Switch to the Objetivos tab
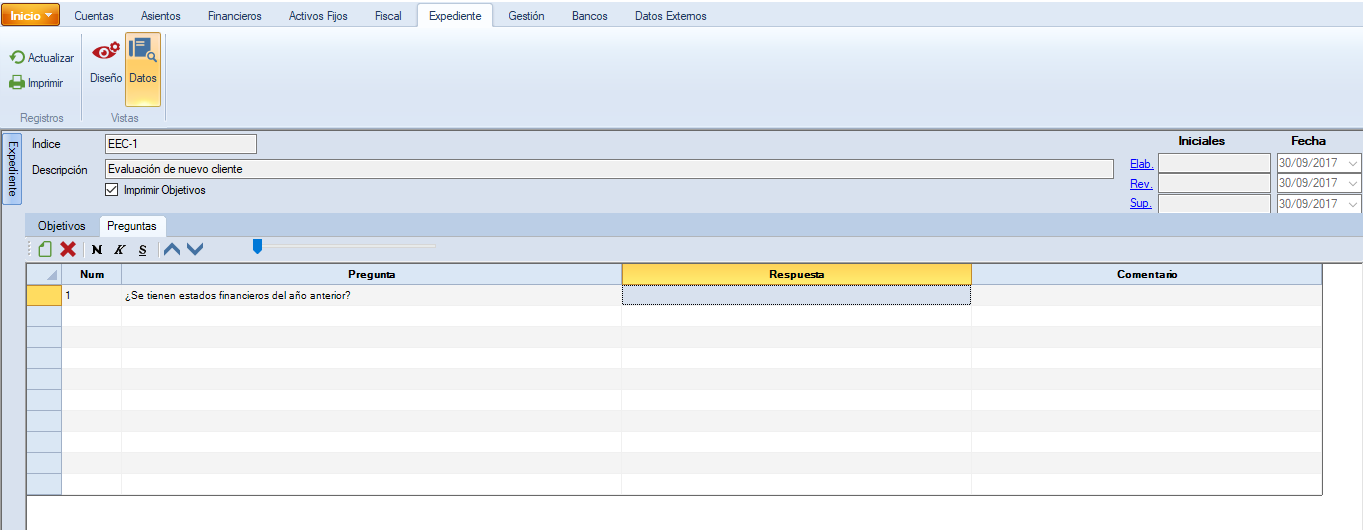This screenshot has width=1363, height=530. 62,226
